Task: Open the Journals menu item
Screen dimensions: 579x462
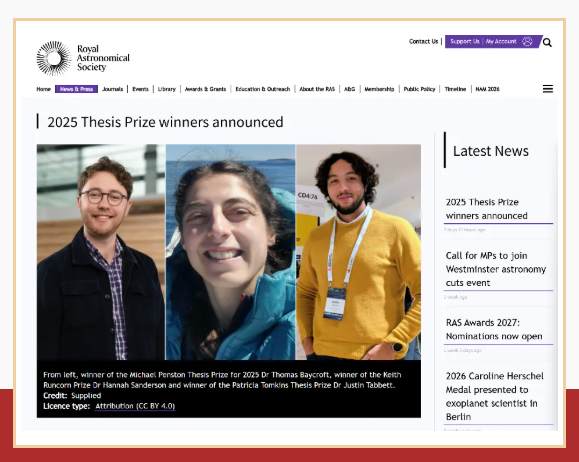Action: 112,89
